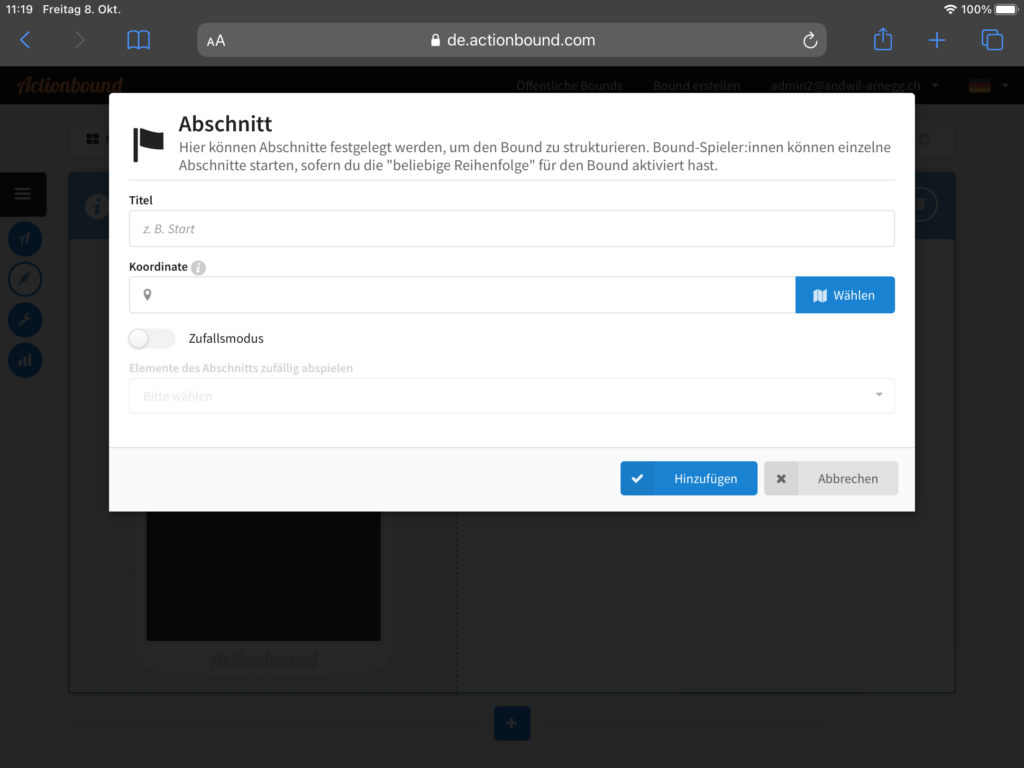Go to 'Bound erstellen' menu item
The image size is (1024, 768).
coord(696,86)
